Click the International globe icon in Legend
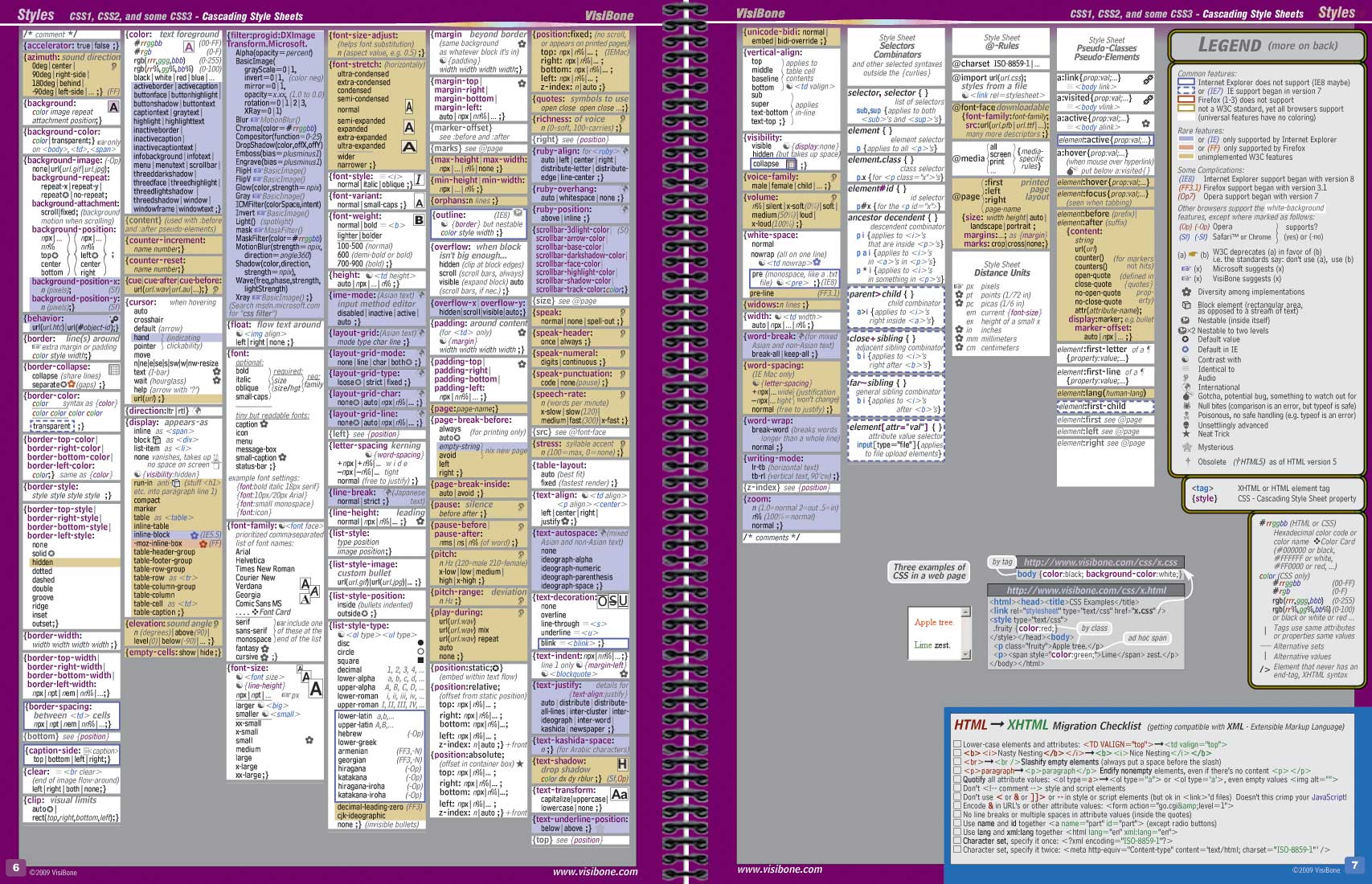Image resolution: width=1372 pixels, height=884 pixels. 1186,387
